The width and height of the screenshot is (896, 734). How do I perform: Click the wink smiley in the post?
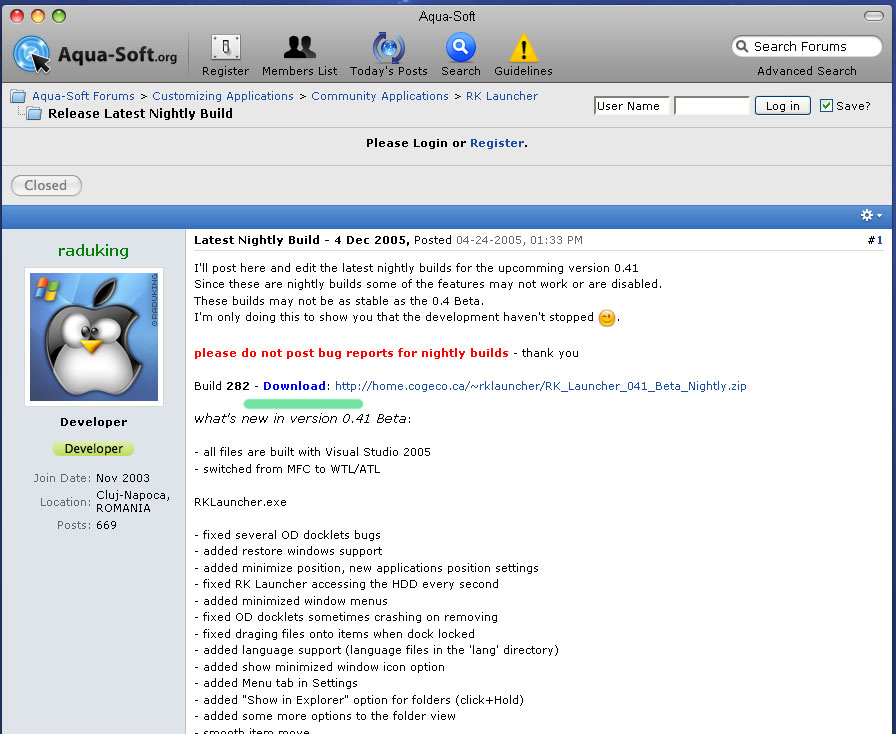607,317
